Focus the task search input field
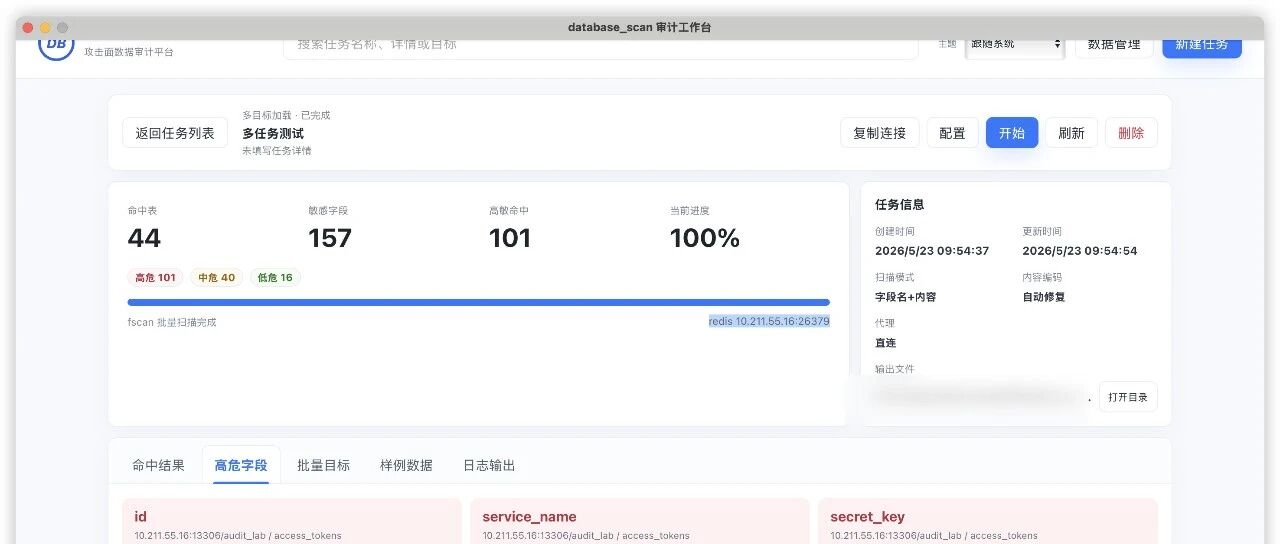 600,47
